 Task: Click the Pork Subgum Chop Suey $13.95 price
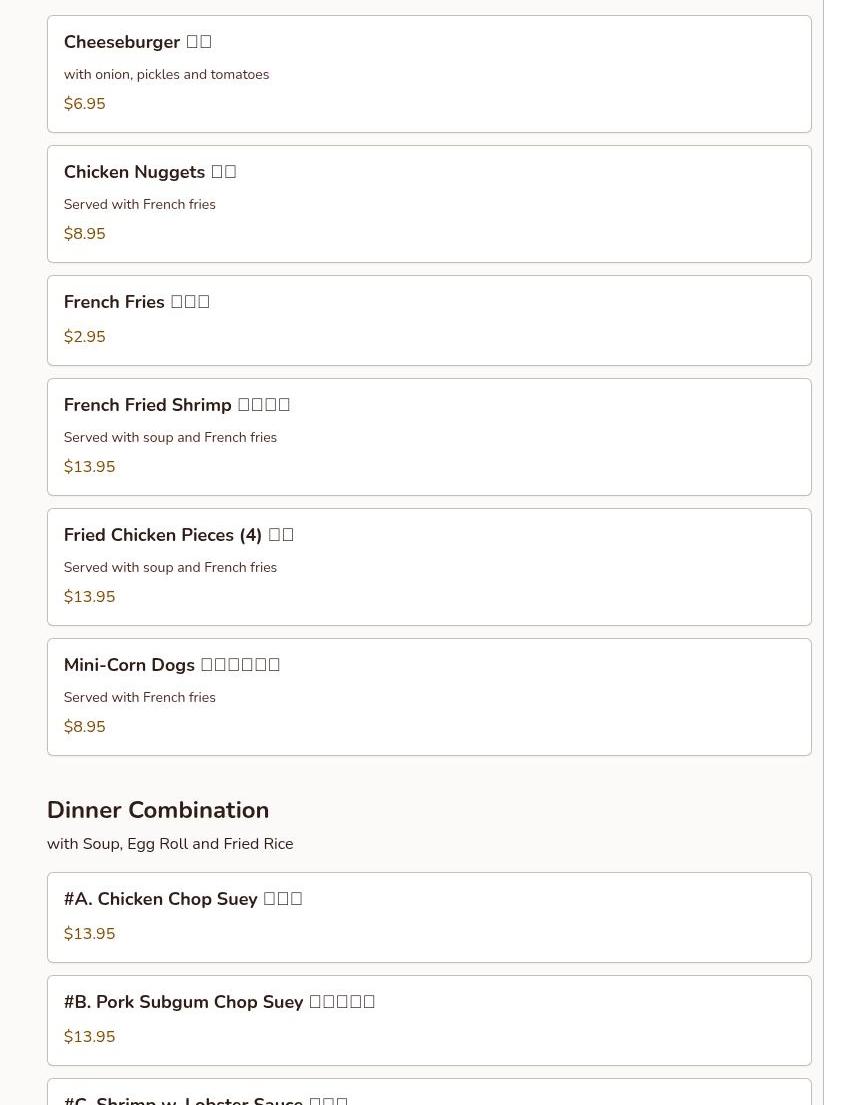(89, 1037)
